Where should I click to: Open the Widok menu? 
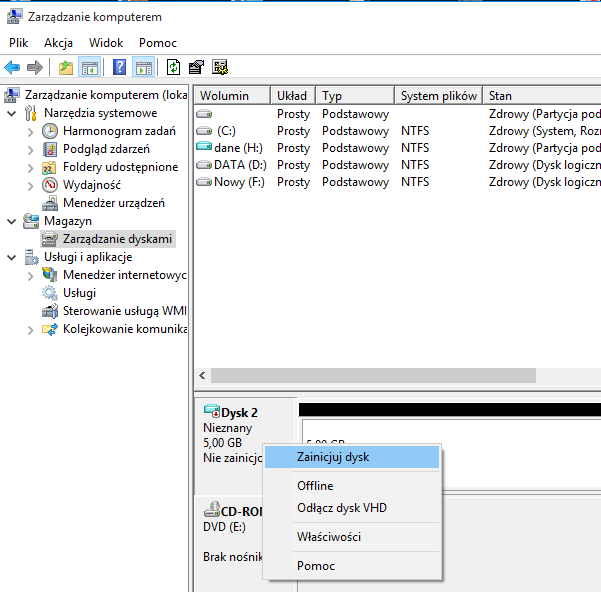click(x=106, y=43)
